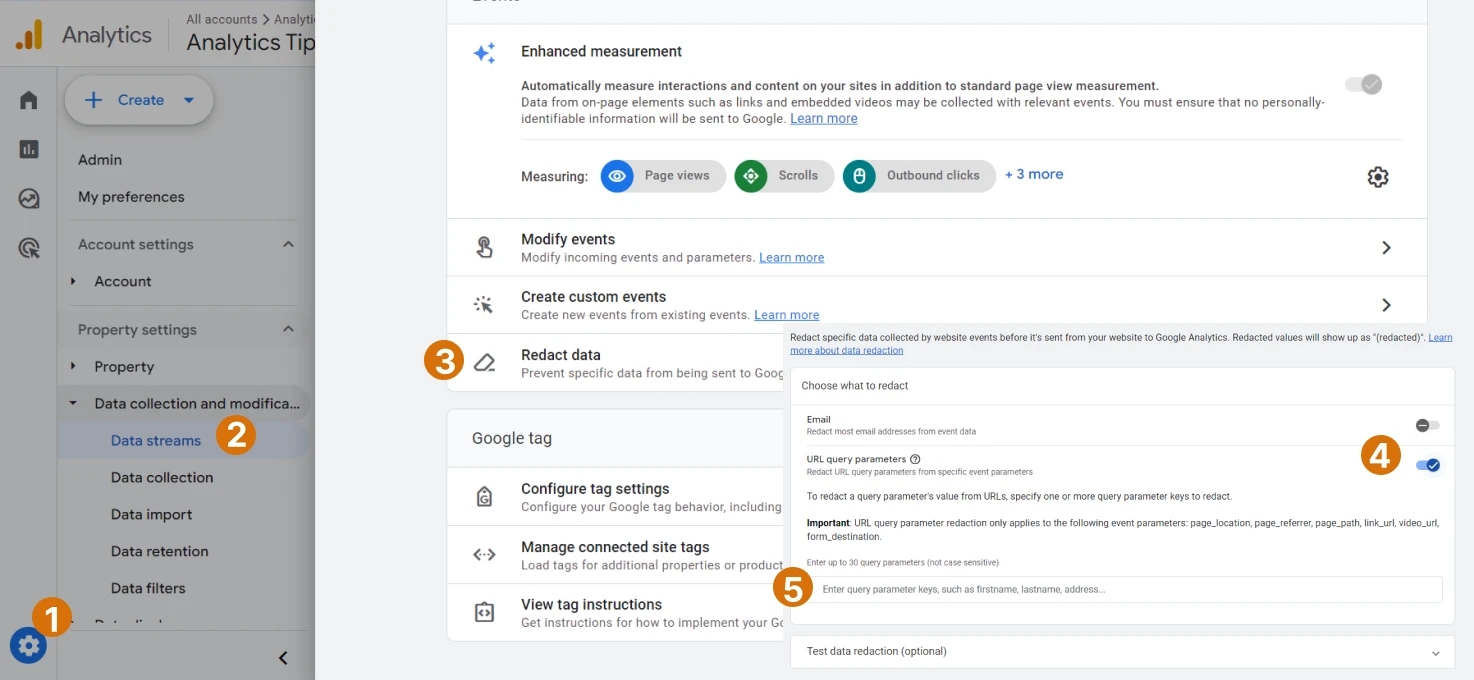This screenshot has width=1474, height=680.
Task: Click the Redact data eraser icon
Action: pyautogui.click(x=484, y=363)
